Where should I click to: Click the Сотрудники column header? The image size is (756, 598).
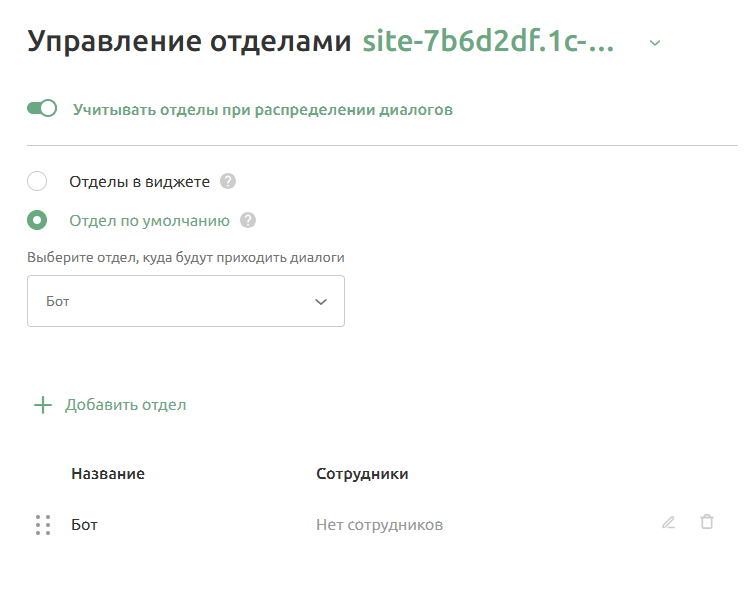[362, 473]
